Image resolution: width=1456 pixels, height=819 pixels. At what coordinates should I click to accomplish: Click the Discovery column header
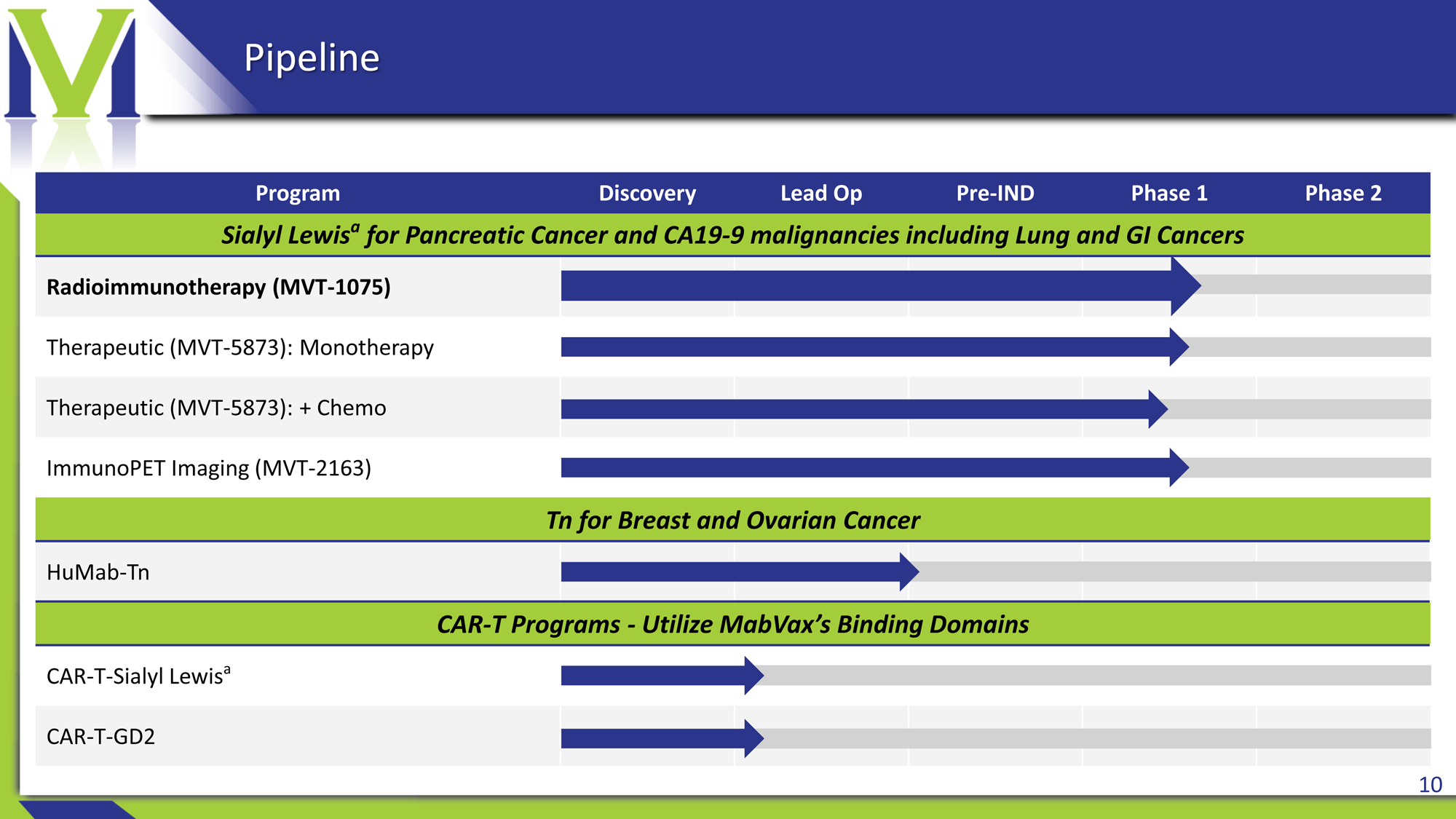click(x=647, y=193)
